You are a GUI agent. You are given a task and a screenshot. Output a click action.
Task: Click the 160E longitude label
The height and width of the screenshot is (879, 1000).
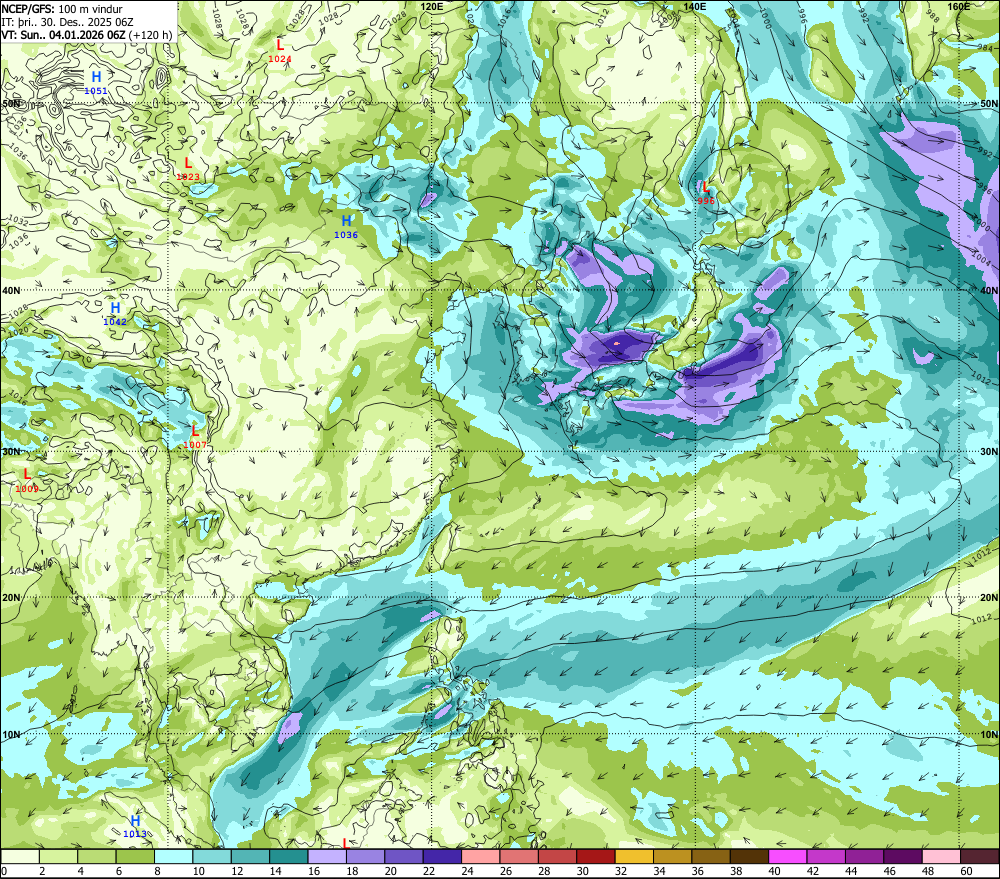[959, 6]
